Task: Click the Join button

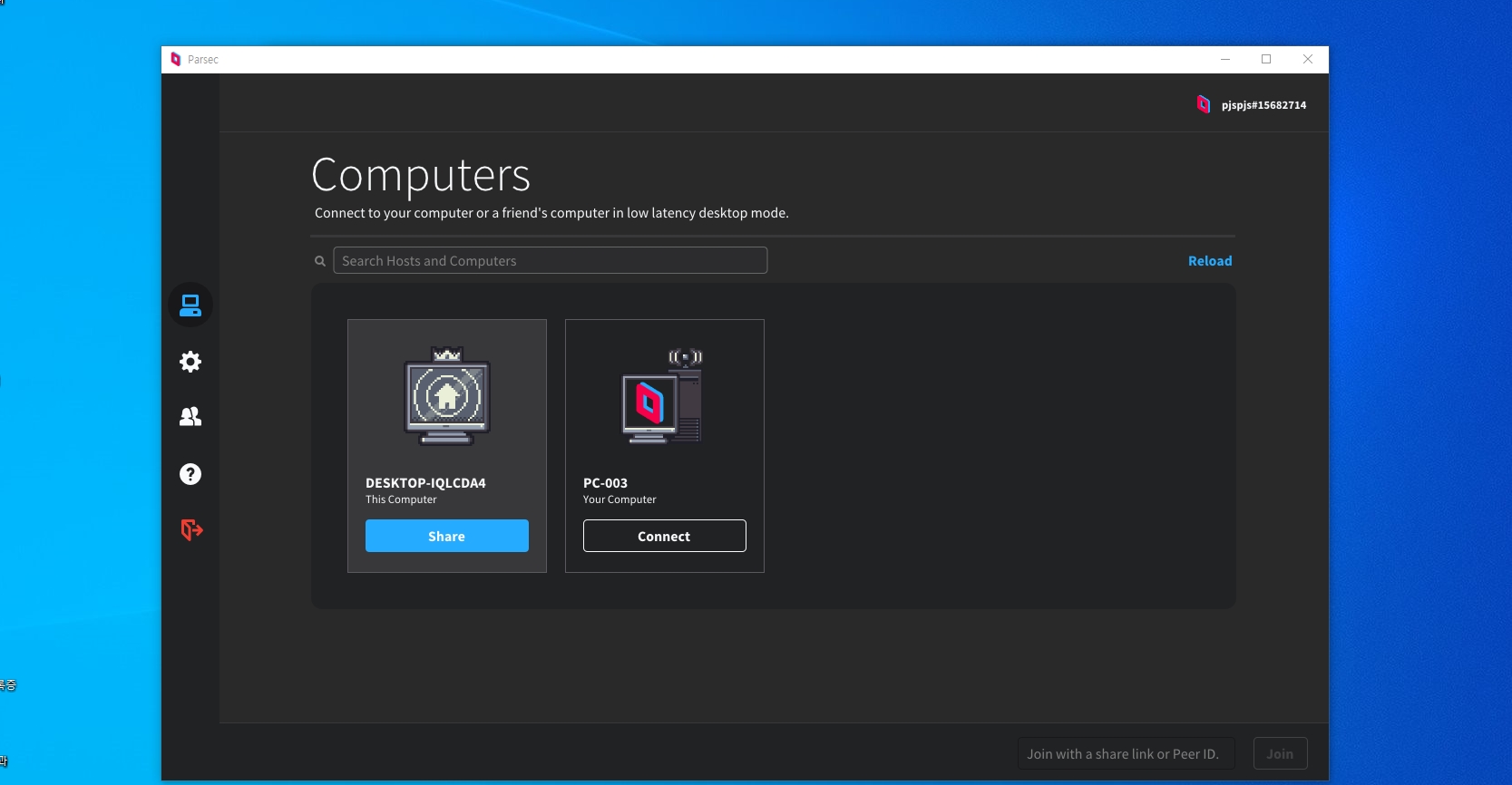Action: coord(1280,753)
